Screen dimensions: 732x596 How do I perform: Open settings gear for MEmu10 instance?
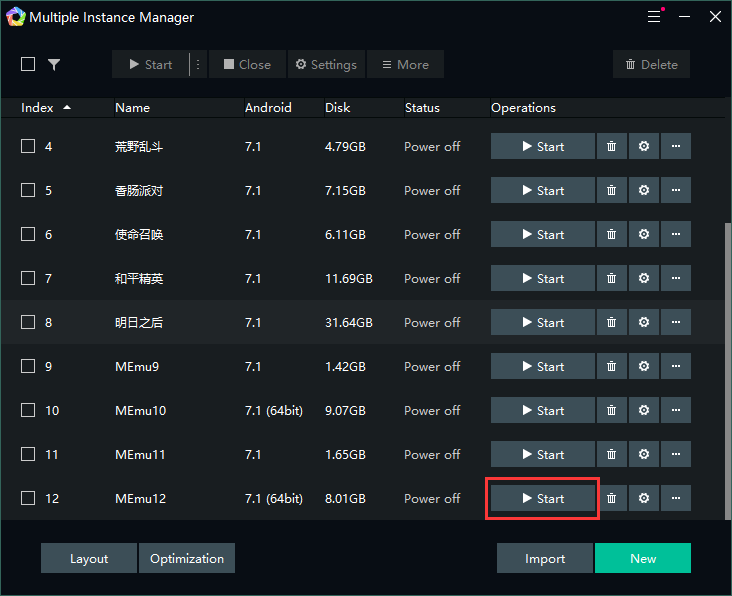(x=643, y=410)
